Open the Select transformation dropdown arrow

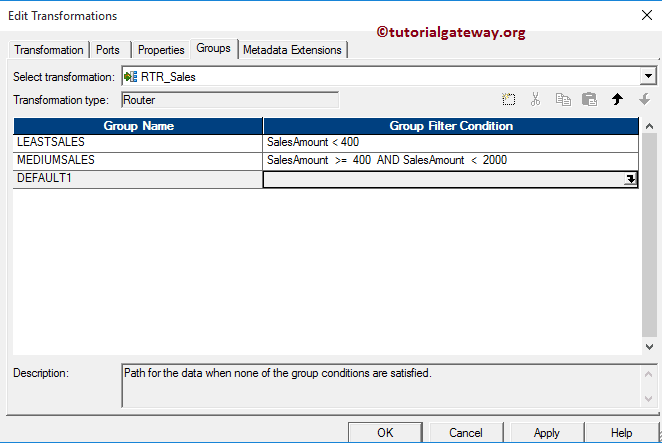point(648,76)
